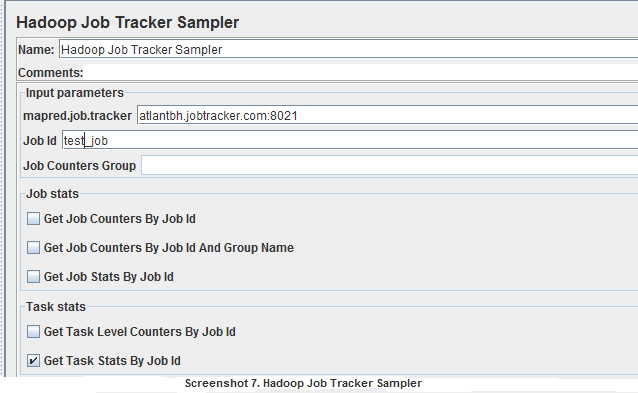Click the Screenshot 7 caption text
Viewport: 638px width, 393px height.
point(303,383)
